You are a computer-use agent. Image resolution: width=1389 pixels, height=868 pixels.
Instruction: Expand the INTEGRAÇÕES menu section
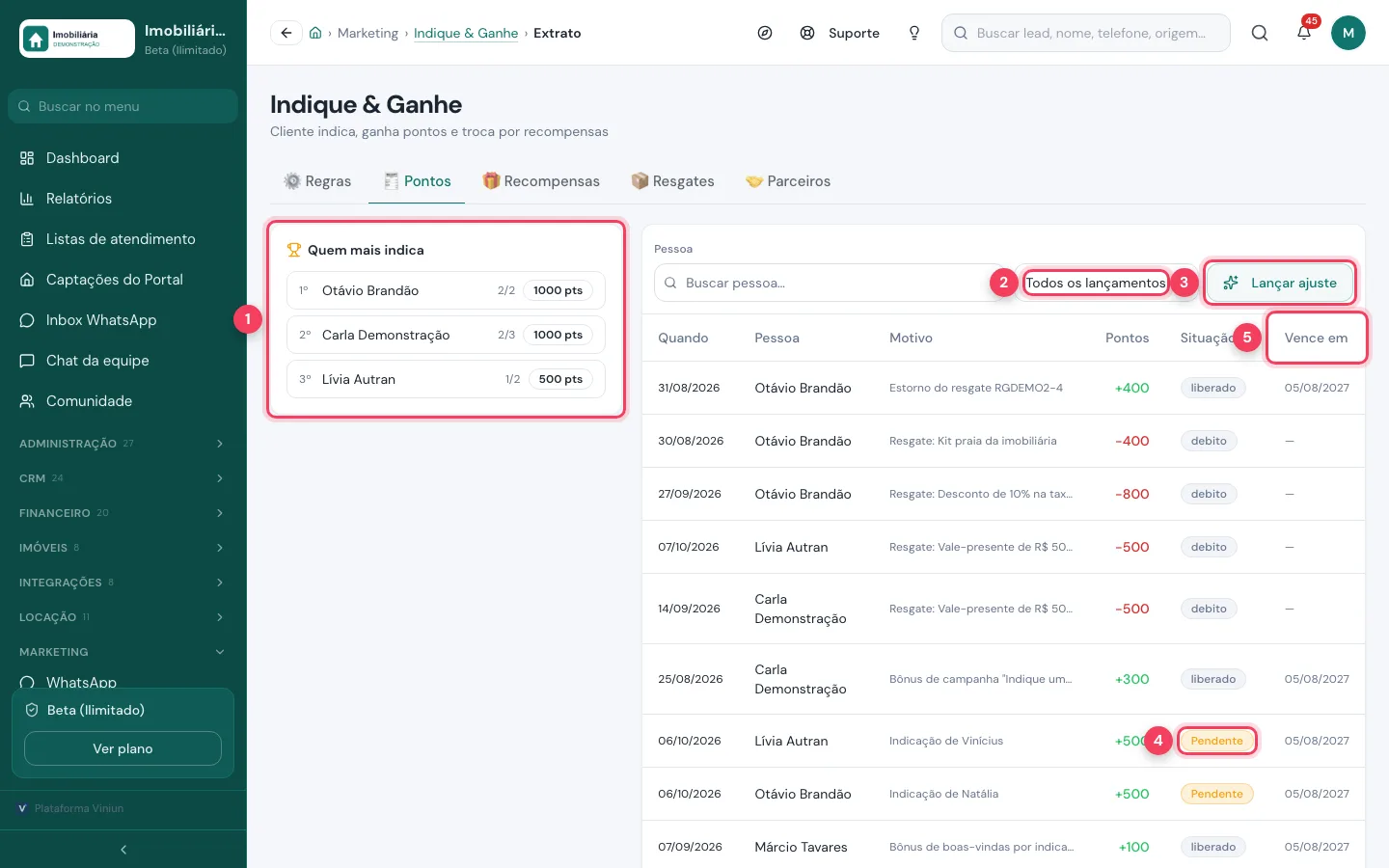click(x=123, y=583)
